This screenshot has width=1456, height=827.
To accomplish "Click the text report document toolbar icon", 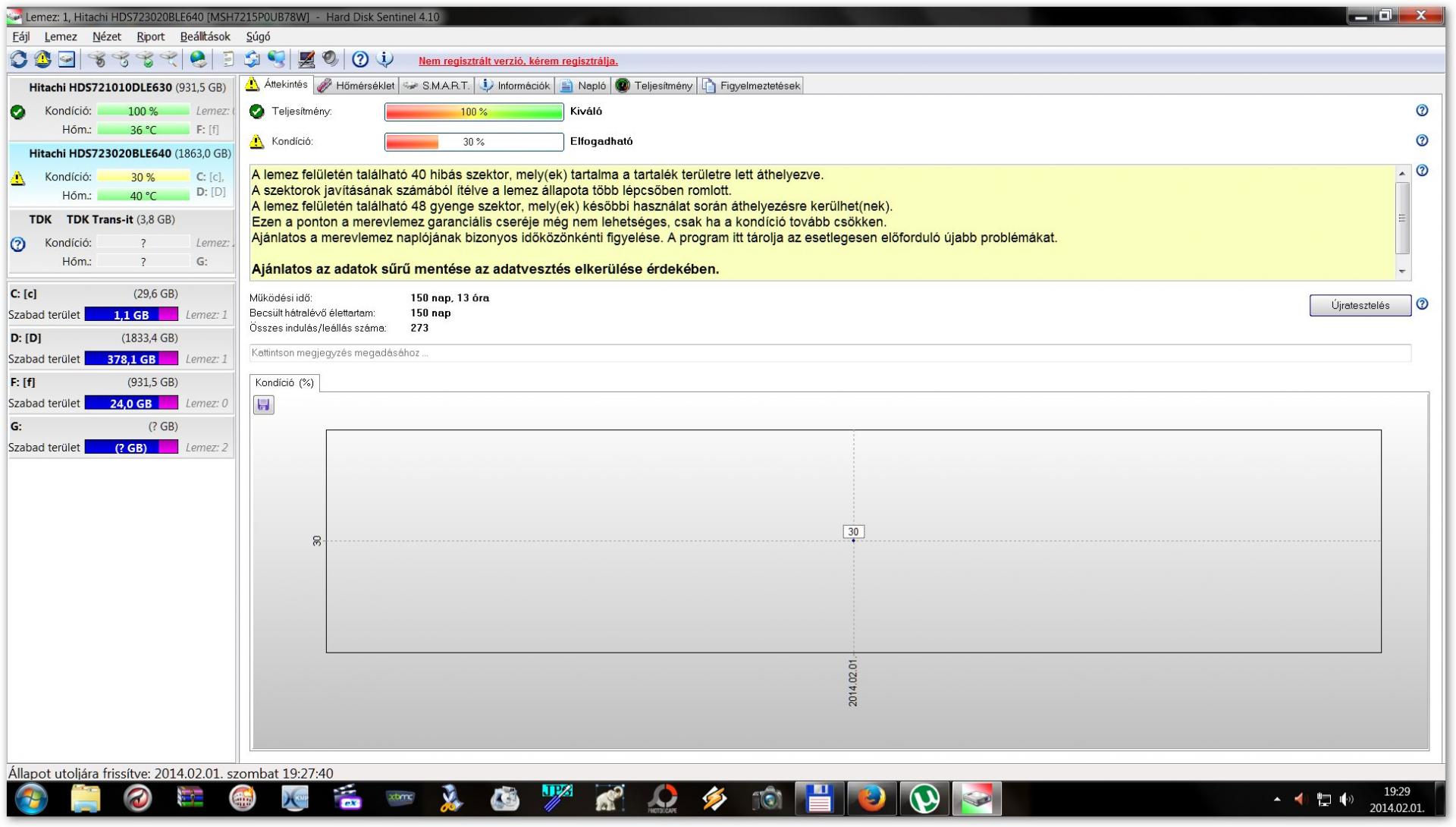I will coord(227,59).
